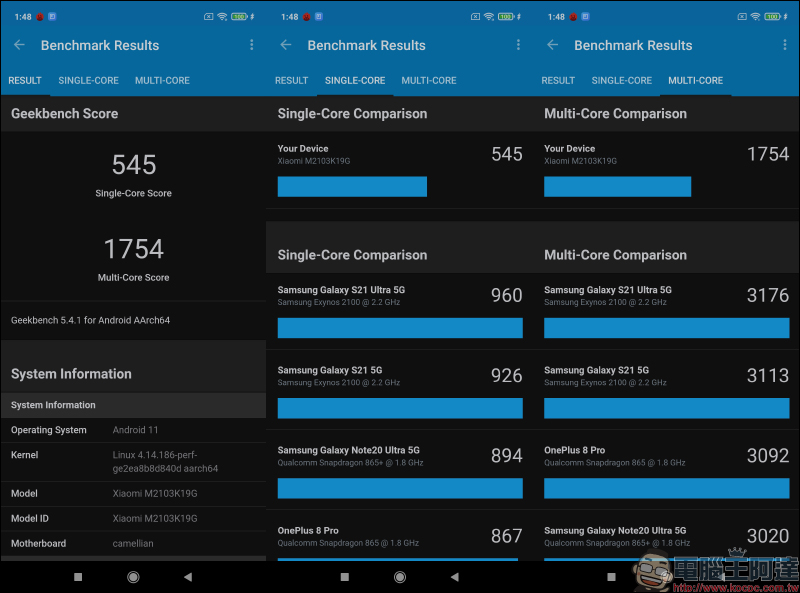Tap the Motherboard row showing camellian

pos(133,543)
